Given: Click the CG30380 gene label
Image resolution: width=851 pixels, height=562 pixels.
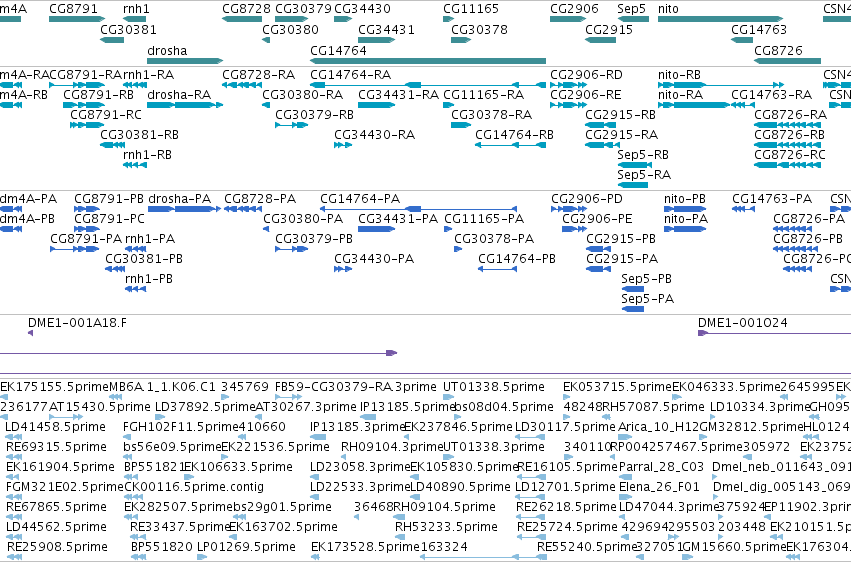Looking at the screenshot, I should coord(290,29).
